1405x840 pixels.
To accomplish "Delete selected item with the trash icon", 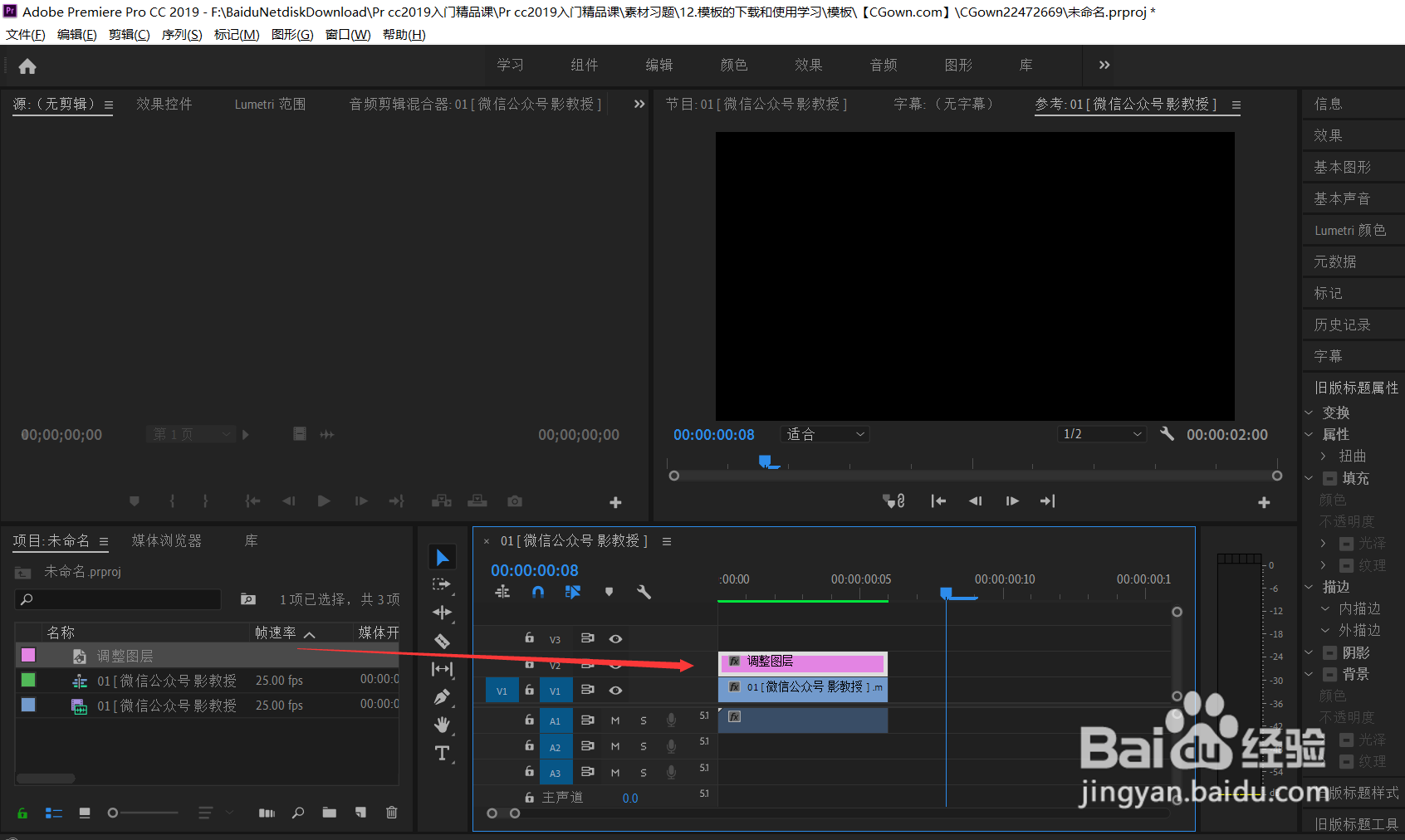I will [392, 813].
